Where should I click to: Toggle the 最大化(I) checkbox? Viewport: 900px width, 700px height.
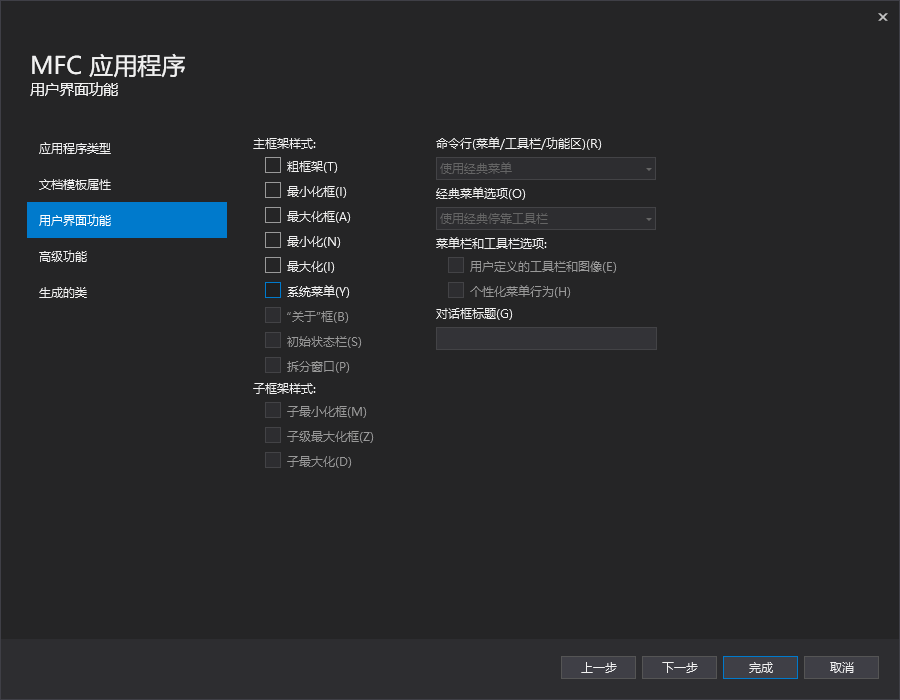tap(273, 265)
